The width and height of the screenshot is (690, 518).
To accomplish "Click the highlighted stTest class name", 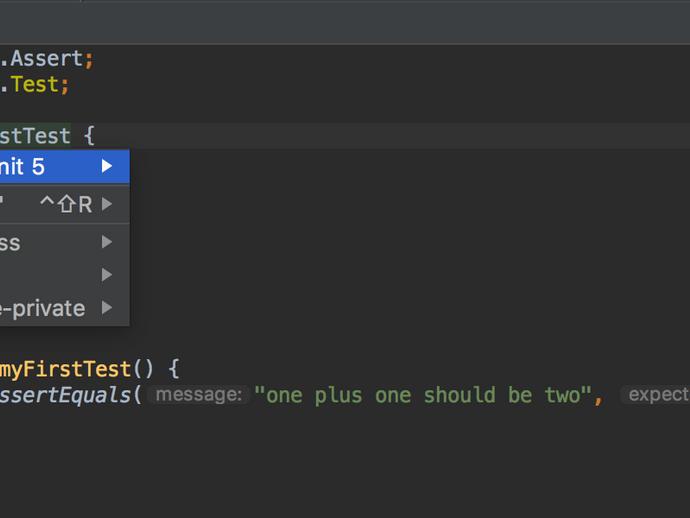I will [35, 136].
